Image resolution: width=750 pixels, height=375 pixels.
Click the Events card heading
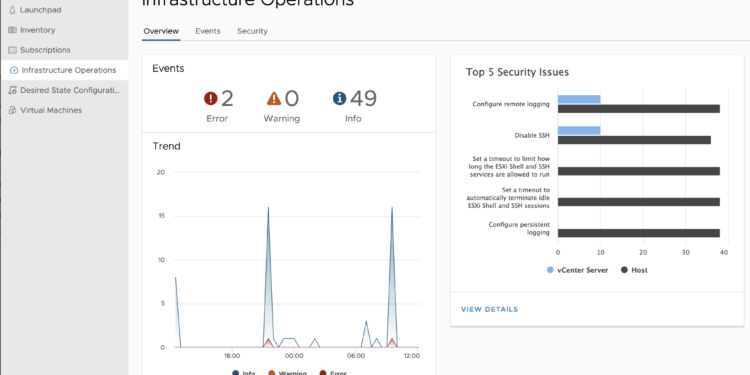click(168, 68)
